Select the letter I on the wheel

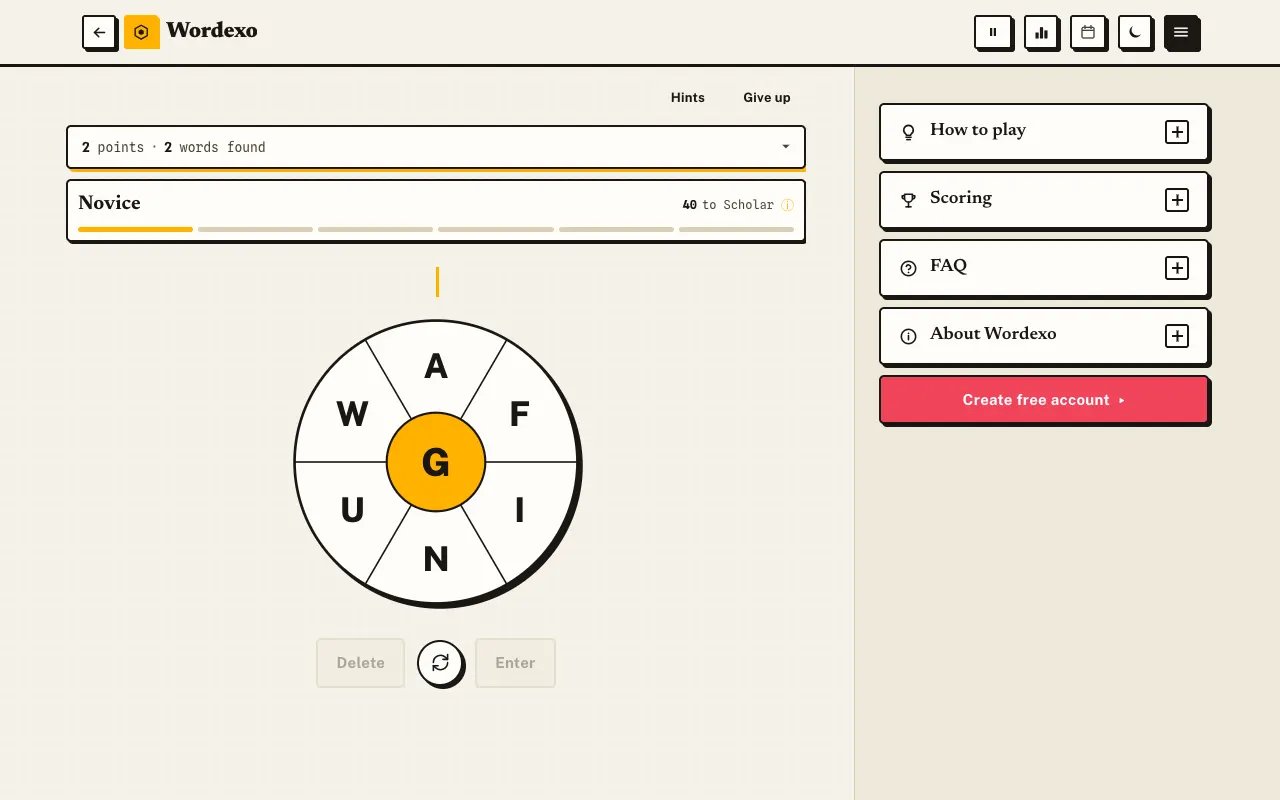[519, 511]
